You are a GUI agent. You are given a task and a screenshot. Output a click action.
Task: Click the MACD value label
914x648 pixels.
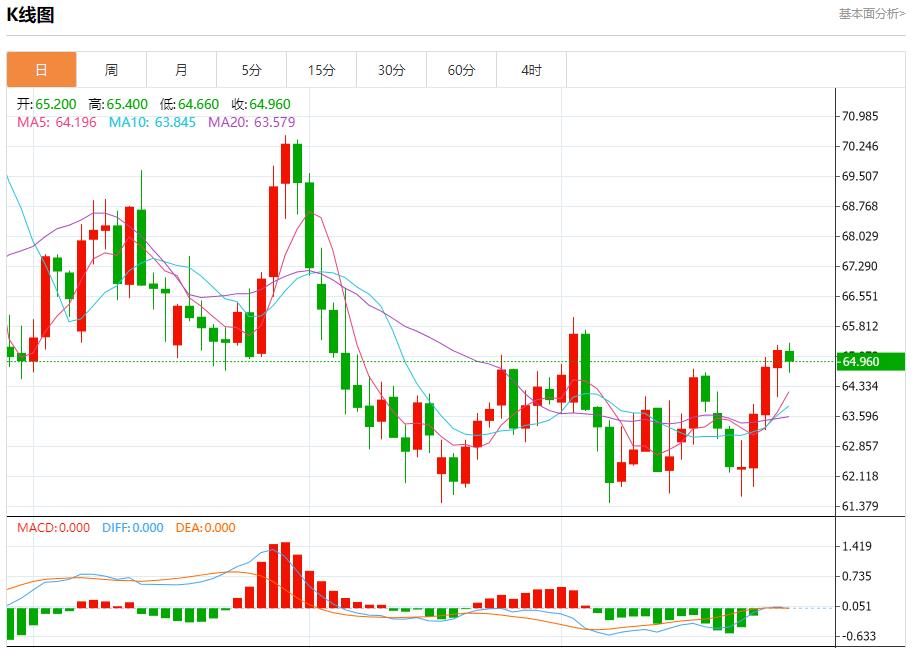click(53, 528)
